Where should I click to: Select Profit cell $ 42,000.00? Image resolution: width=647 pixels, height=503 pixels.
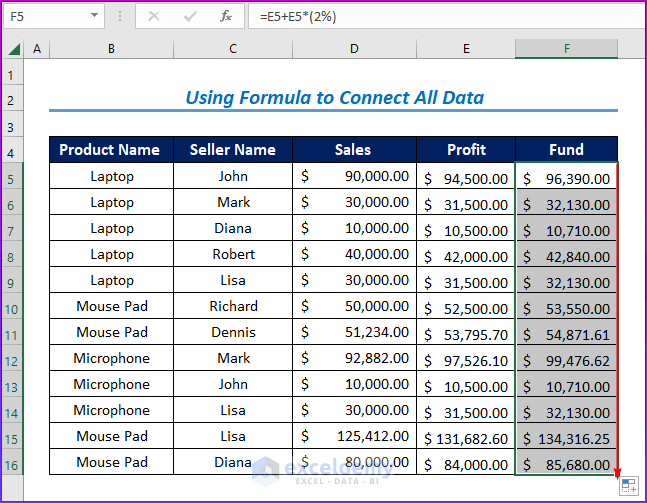(x=466, y=254)
